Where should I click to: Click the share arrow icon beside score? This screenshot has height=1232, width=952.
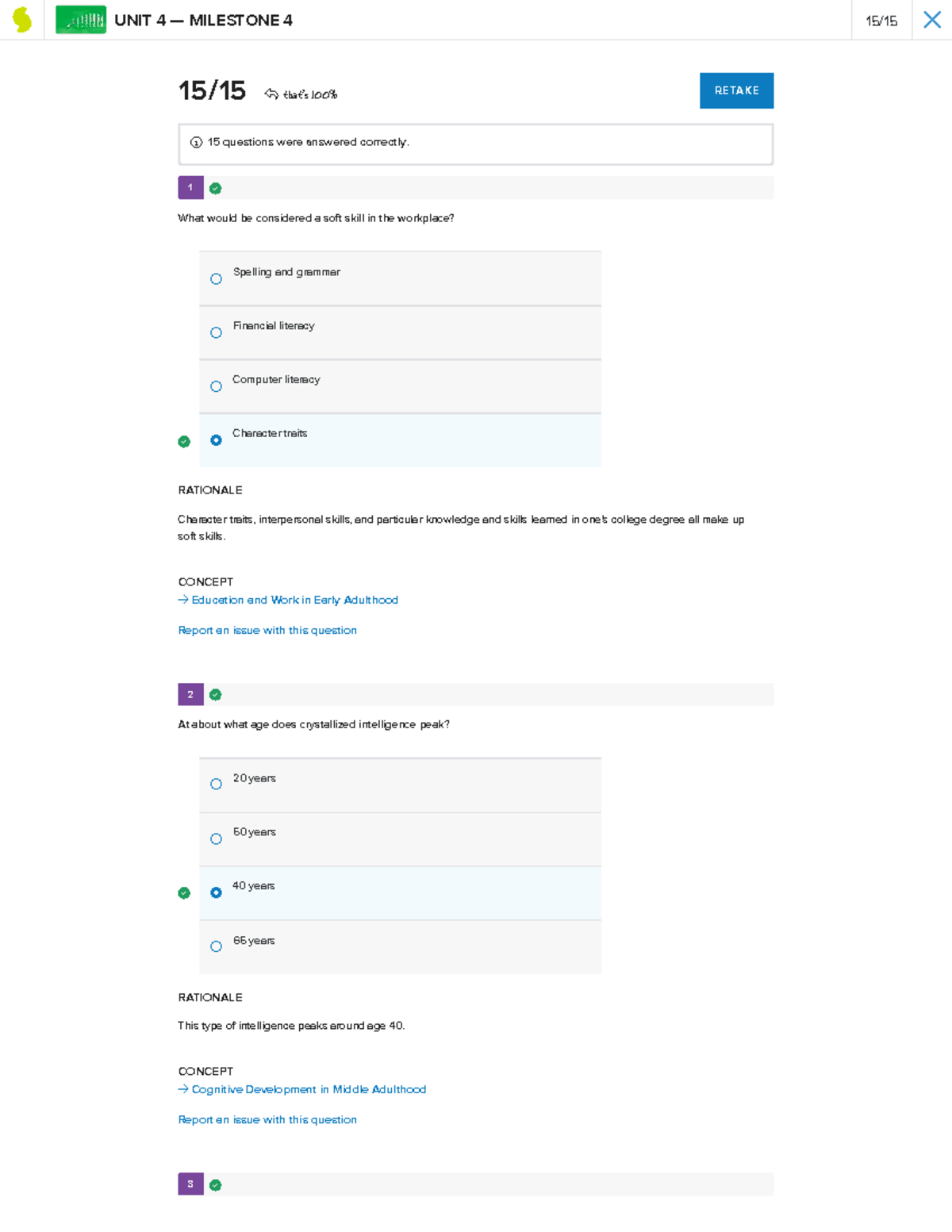pyautogui.click(x=271, y=94)
